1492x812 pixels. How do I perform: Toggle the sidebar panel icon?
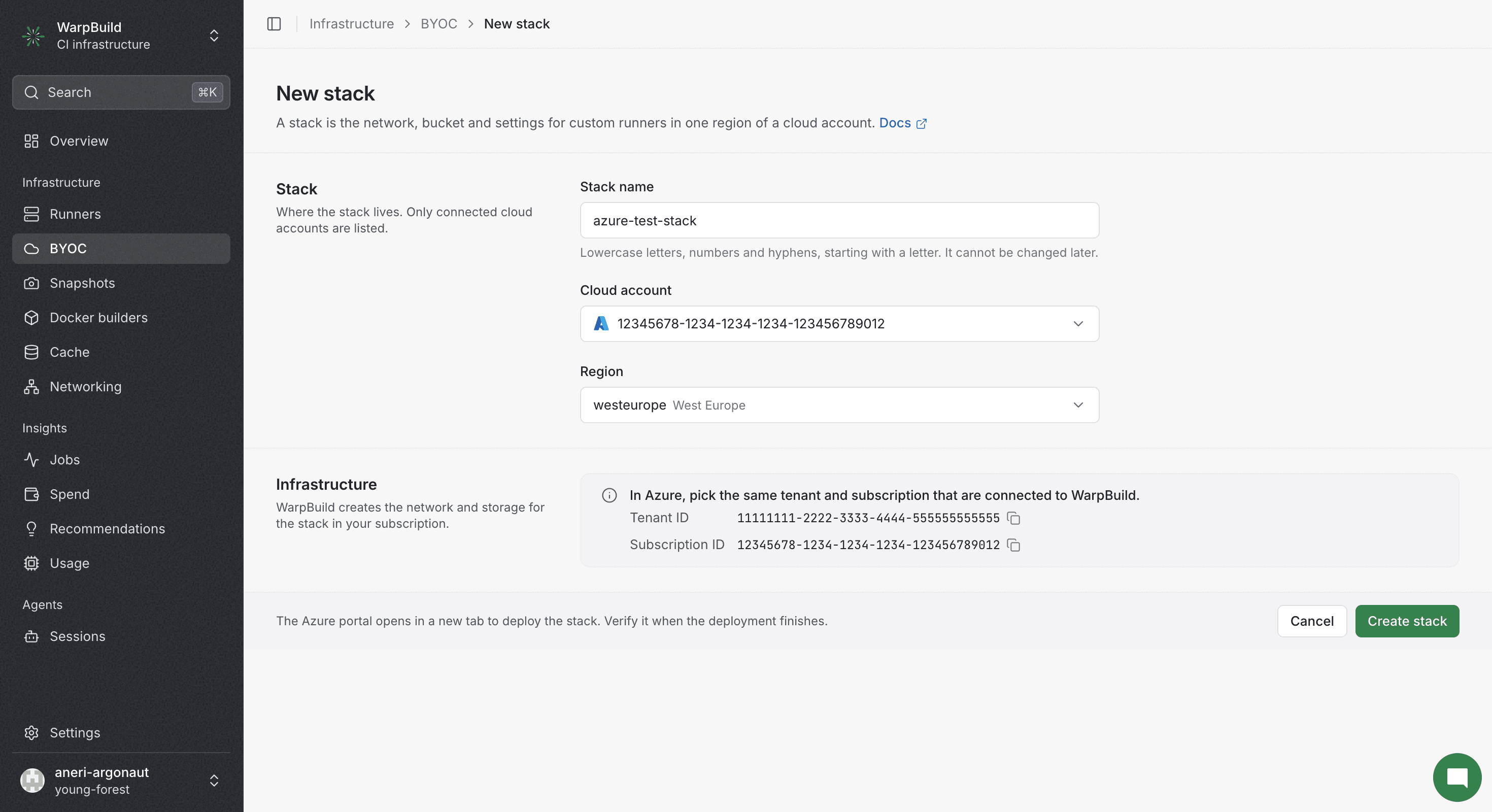tap(274, 24)
